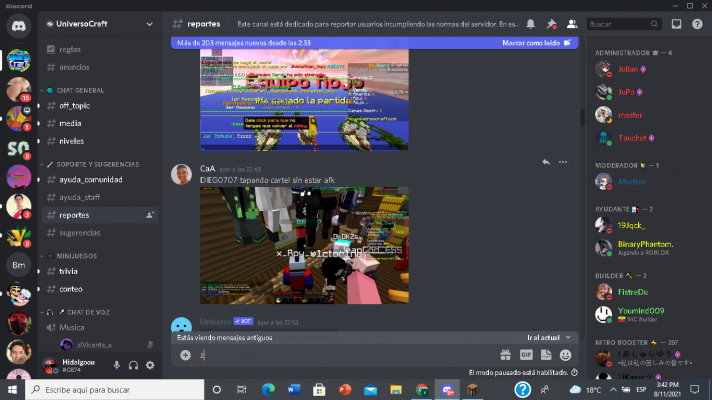Open more options on CaA's message
This screenshot has height=400, width=712.
click(x=563, y=162)
